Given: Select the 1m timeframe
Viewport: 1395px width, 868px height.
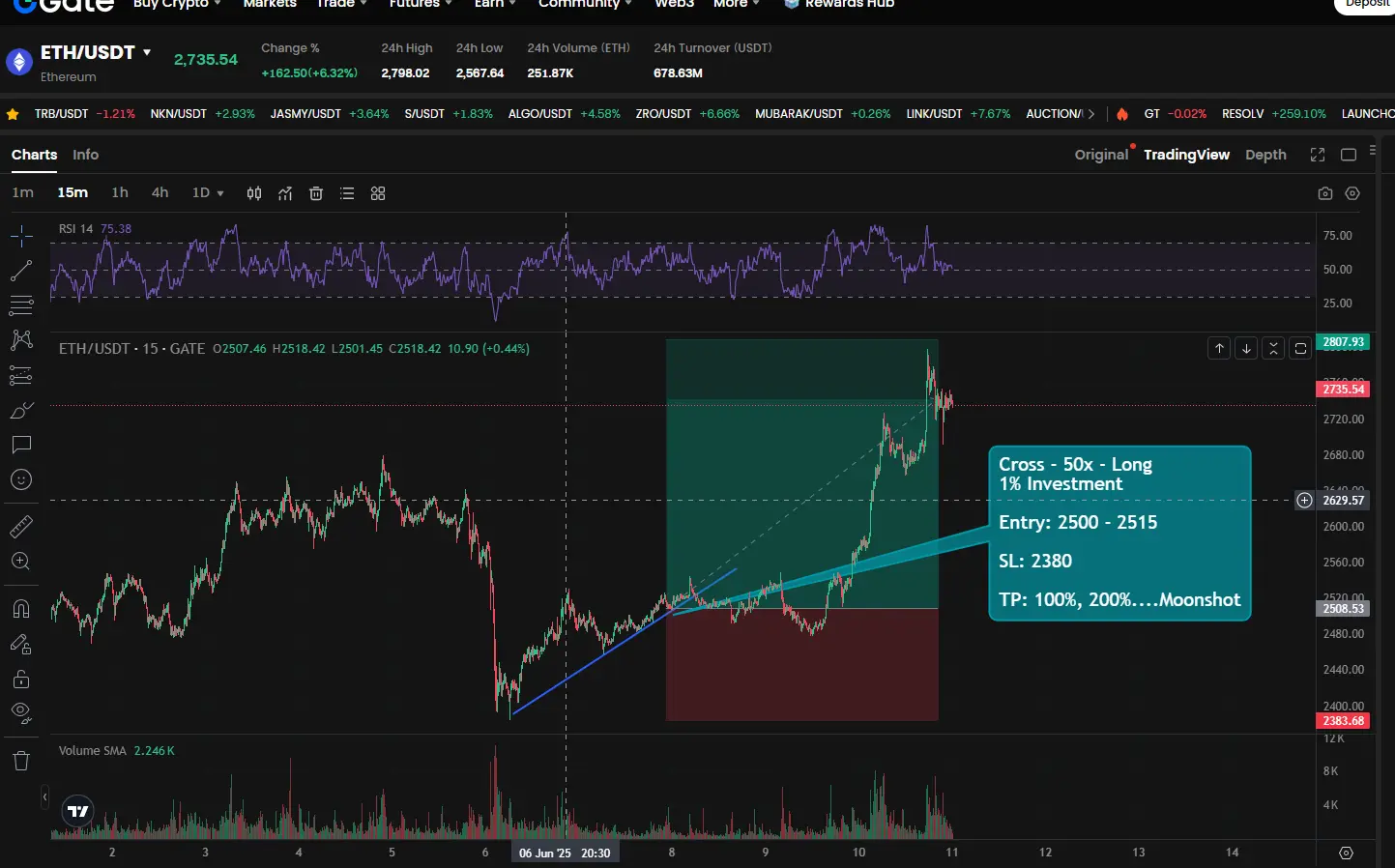Looking at the screenshot, I should coord(22,192).
